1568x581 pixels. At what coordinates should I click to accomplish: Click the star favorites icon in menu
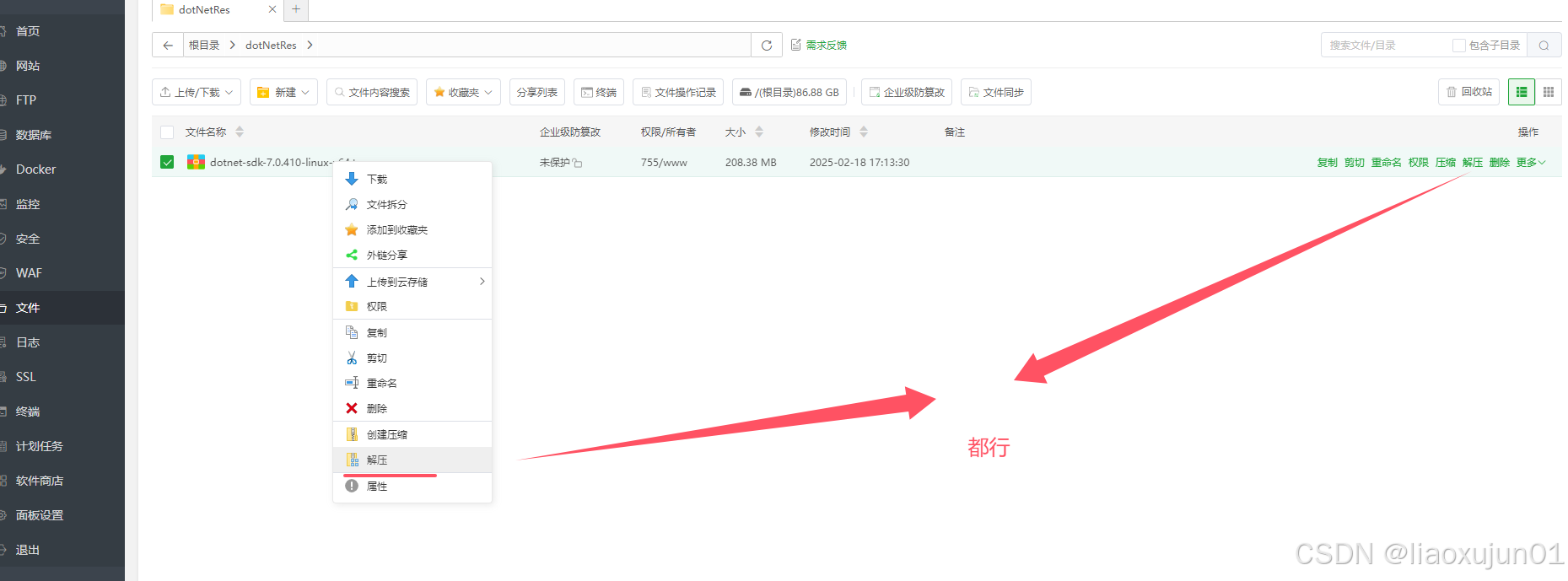[x=352, y=229]
